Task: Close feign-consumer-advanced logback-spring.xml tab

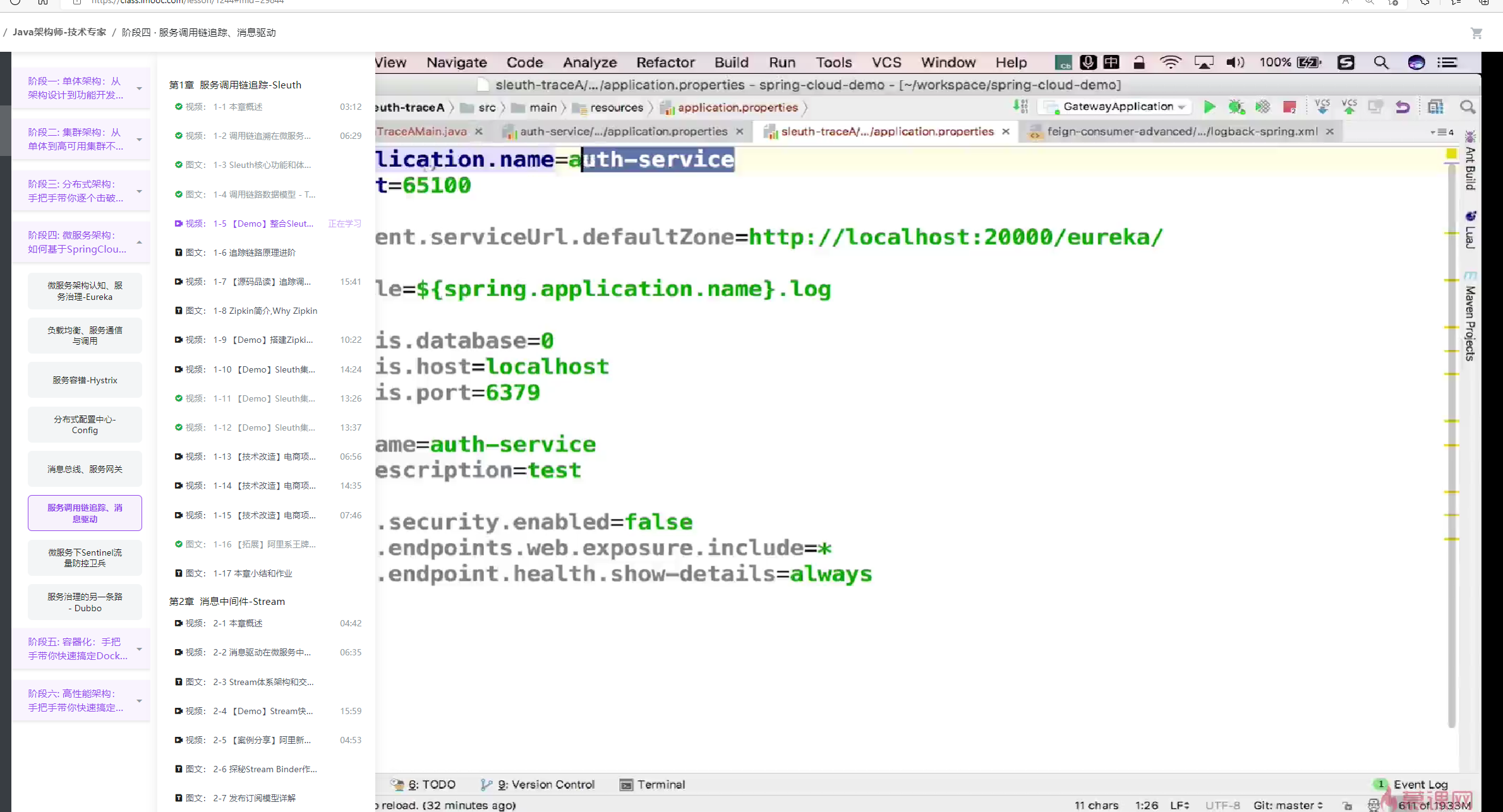Action: click(x=1329, y=131)
